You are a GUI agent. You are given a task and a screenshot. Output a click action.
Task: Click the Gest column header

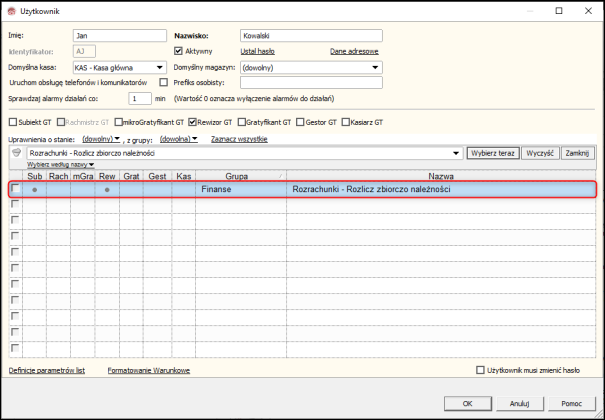point(157,176)
